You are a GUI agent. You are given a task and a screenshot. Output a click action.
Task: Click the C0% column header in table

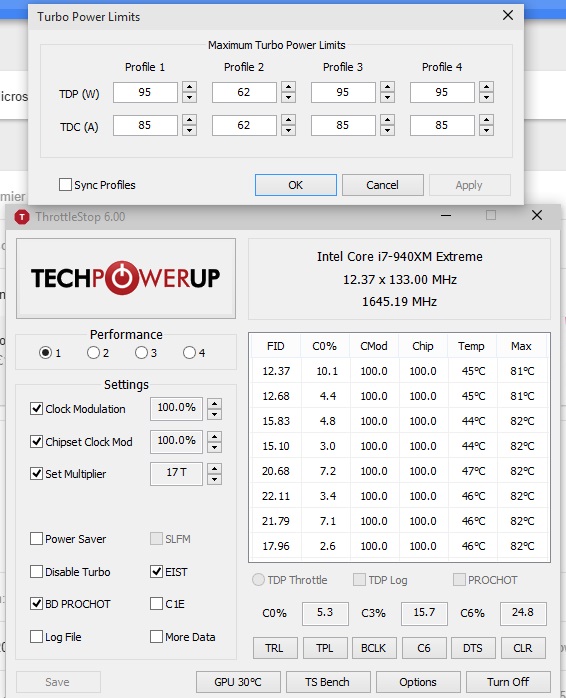click(x=325, y=346)
